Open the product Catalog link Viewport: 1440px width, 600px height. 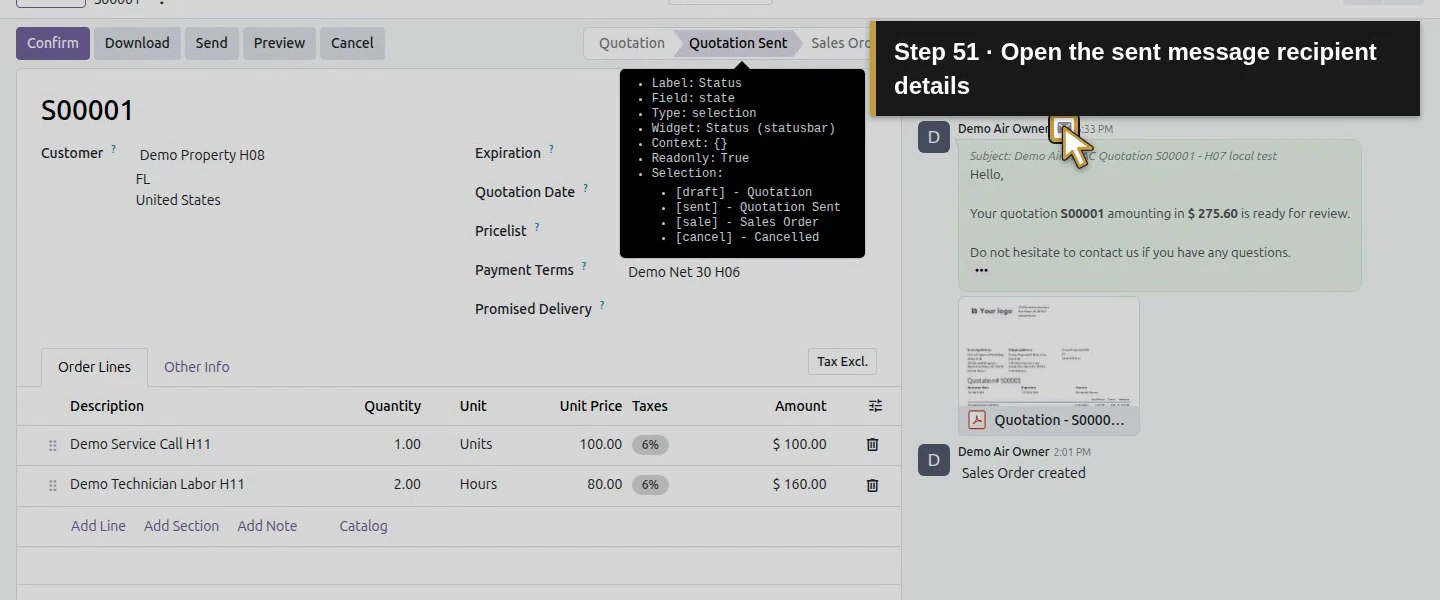(363, 526)
